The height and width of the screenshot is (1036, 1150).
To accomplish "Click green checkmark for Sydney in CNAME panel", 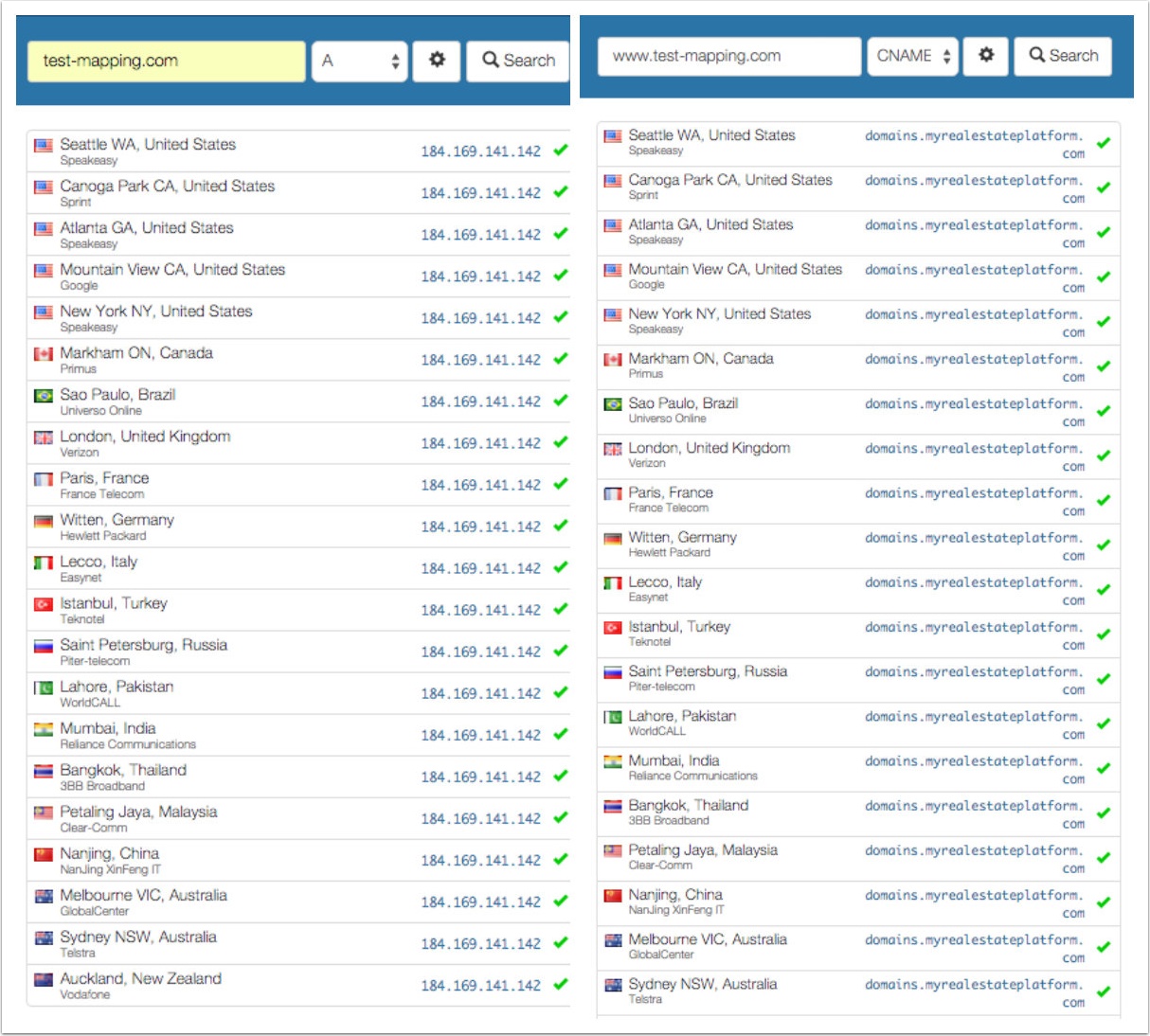I will [1104, 991].
